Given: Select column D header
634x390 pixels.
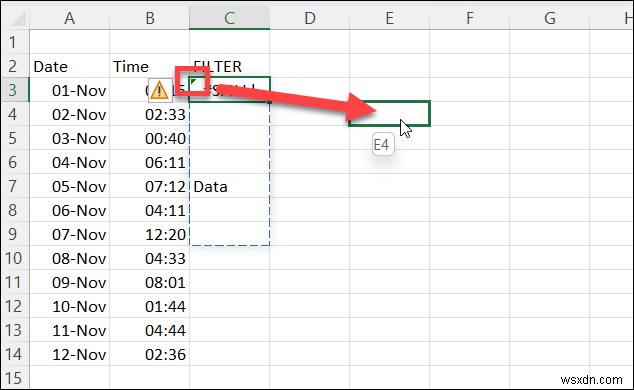Looking at the screenshot, I should click(309, 18).
